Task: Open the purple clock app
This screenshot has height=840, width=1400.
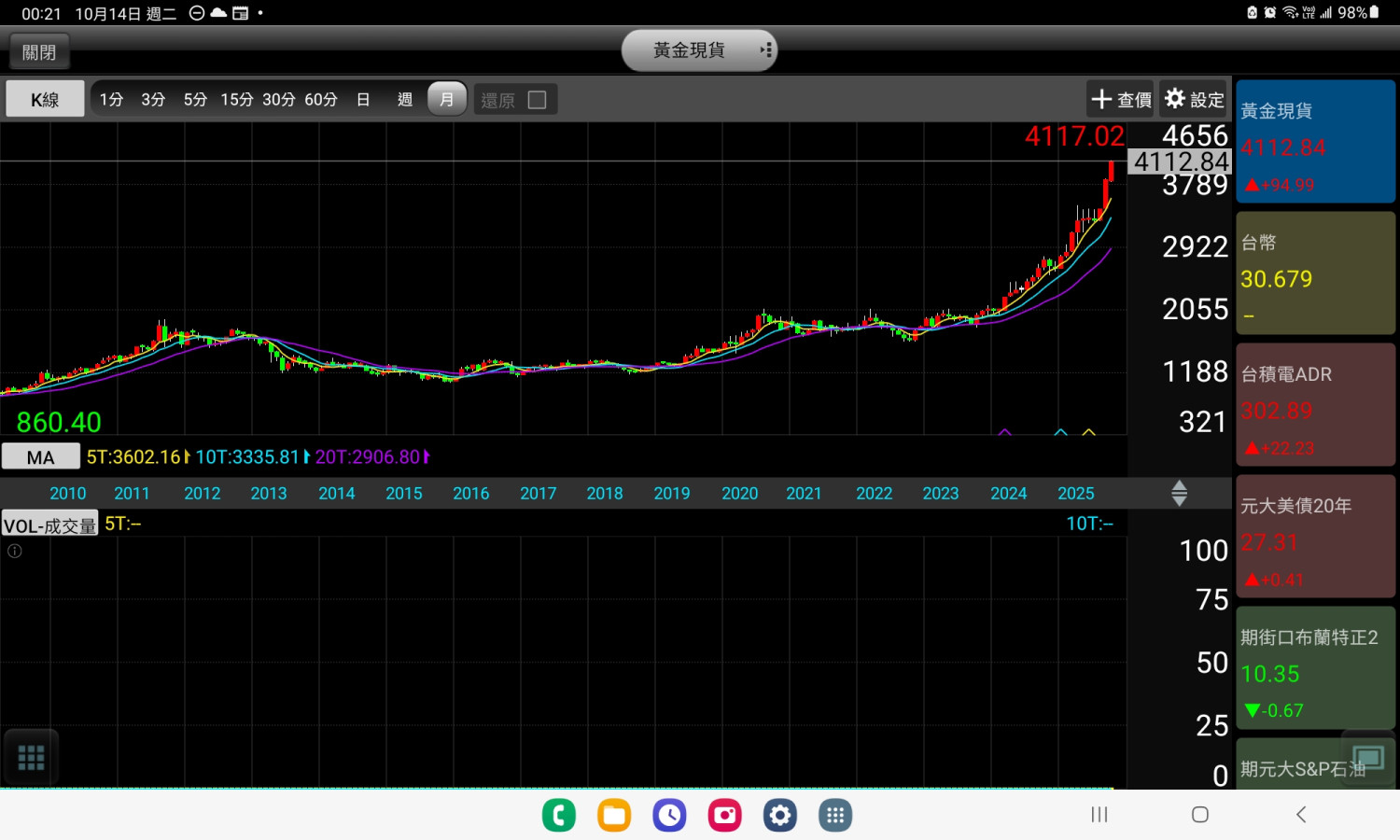Action: pyautogui.click(x=669, y=815)
